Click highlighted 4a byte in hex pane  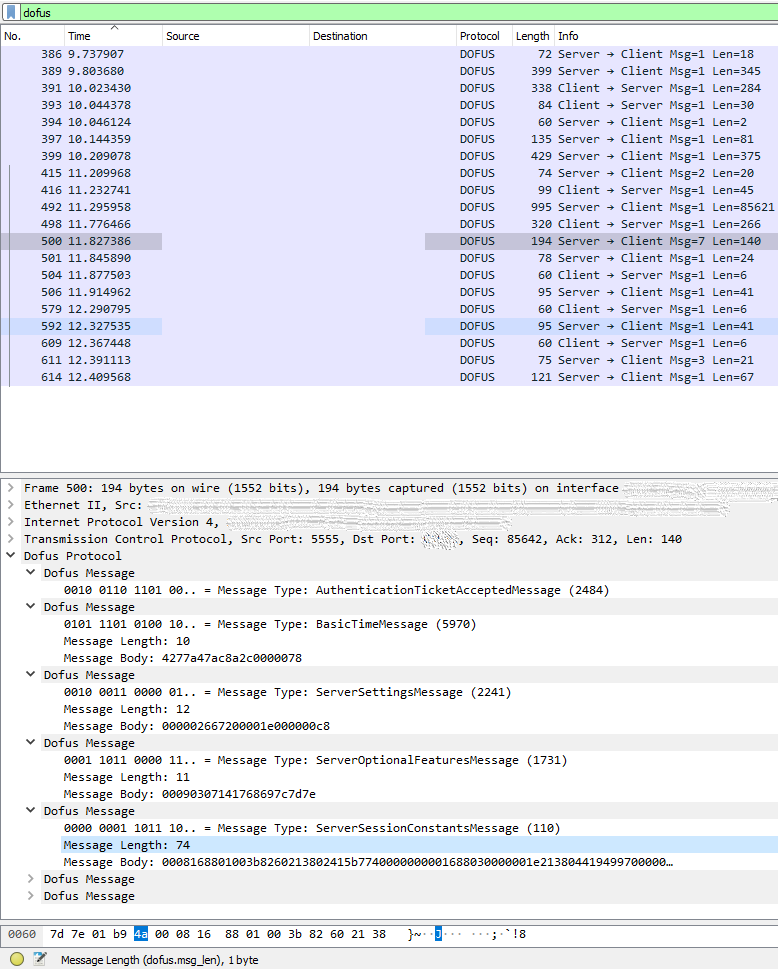tap(141, 934)
